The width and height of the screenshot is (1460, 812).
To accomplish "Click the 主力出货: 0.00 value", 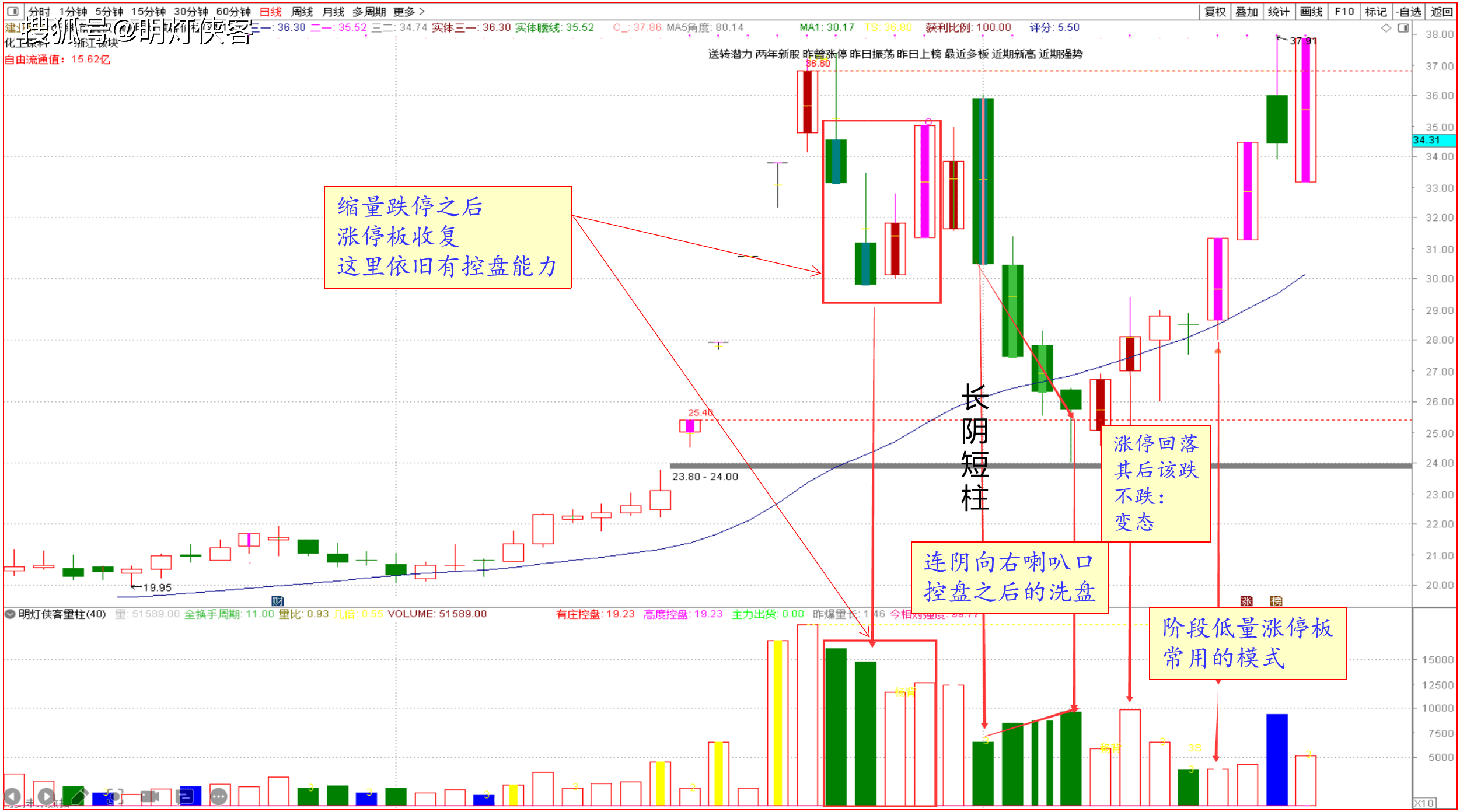I will [768, 614].
